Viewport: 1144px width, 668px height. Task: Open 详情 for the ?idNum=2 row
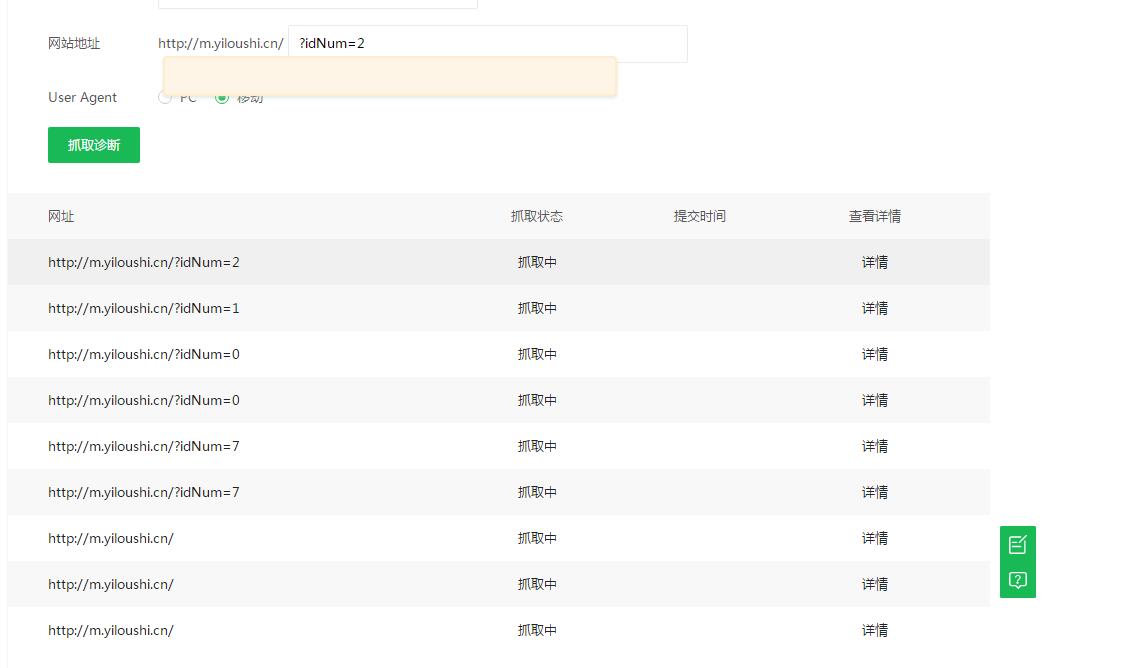[x=874, y=263]
